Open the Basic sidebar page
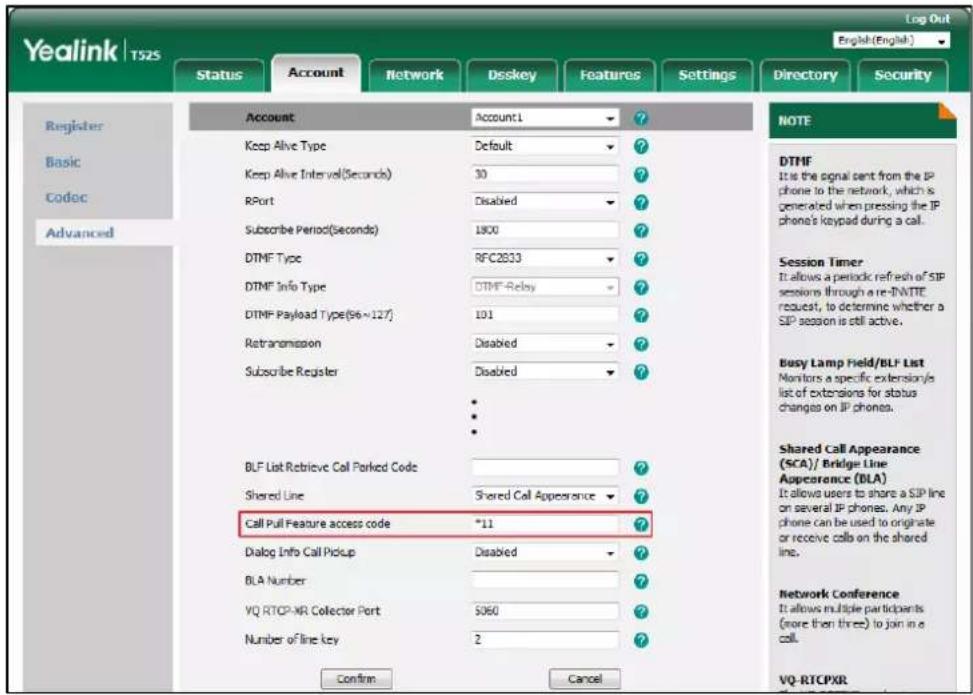Screen dimensions: 973x695 point(63,162)
